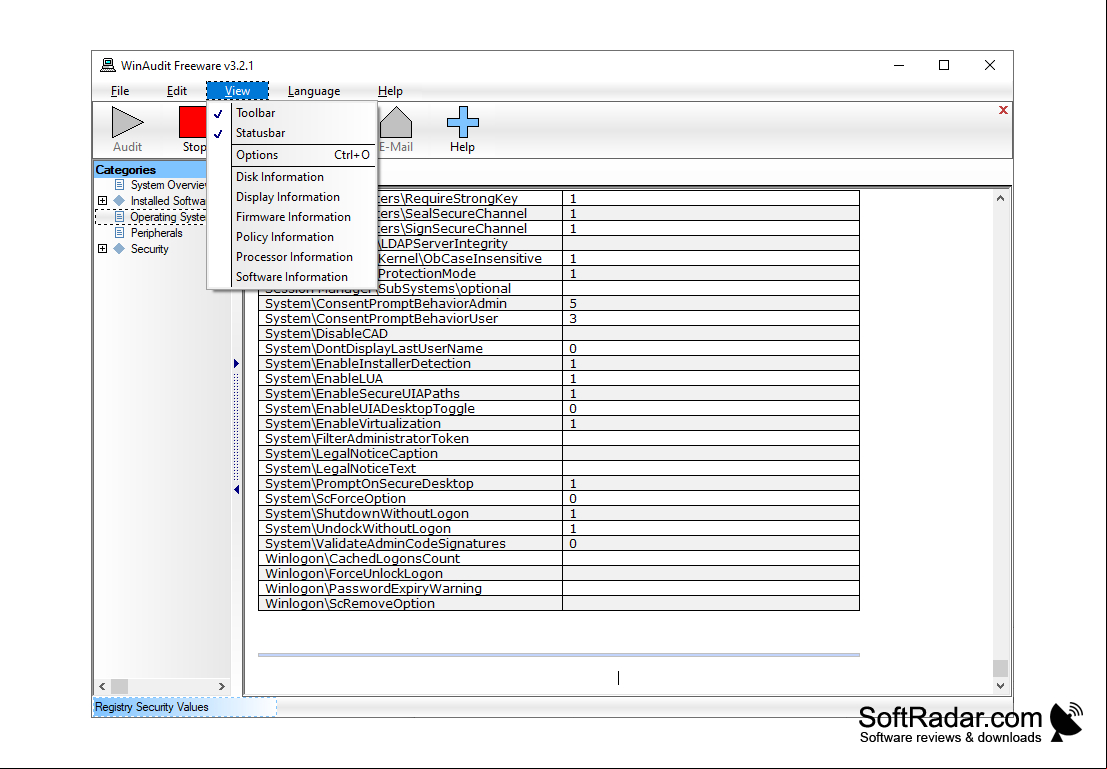Click the Categories pane right scroll arrow
The height and width of the screenshot is (769, 1107).
point(222,686)
